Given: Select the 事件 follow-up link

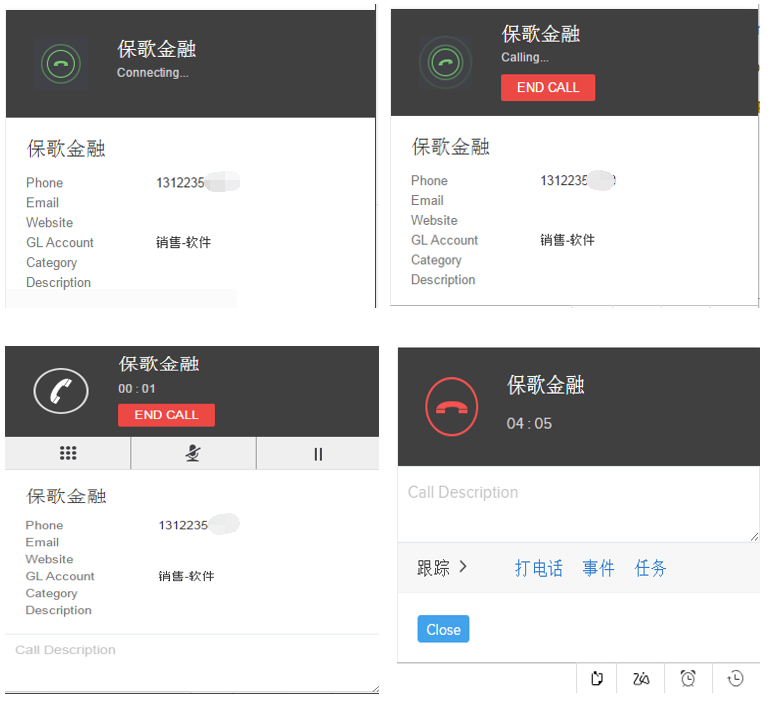Looking at the screenshot, I should pos(598,568).
